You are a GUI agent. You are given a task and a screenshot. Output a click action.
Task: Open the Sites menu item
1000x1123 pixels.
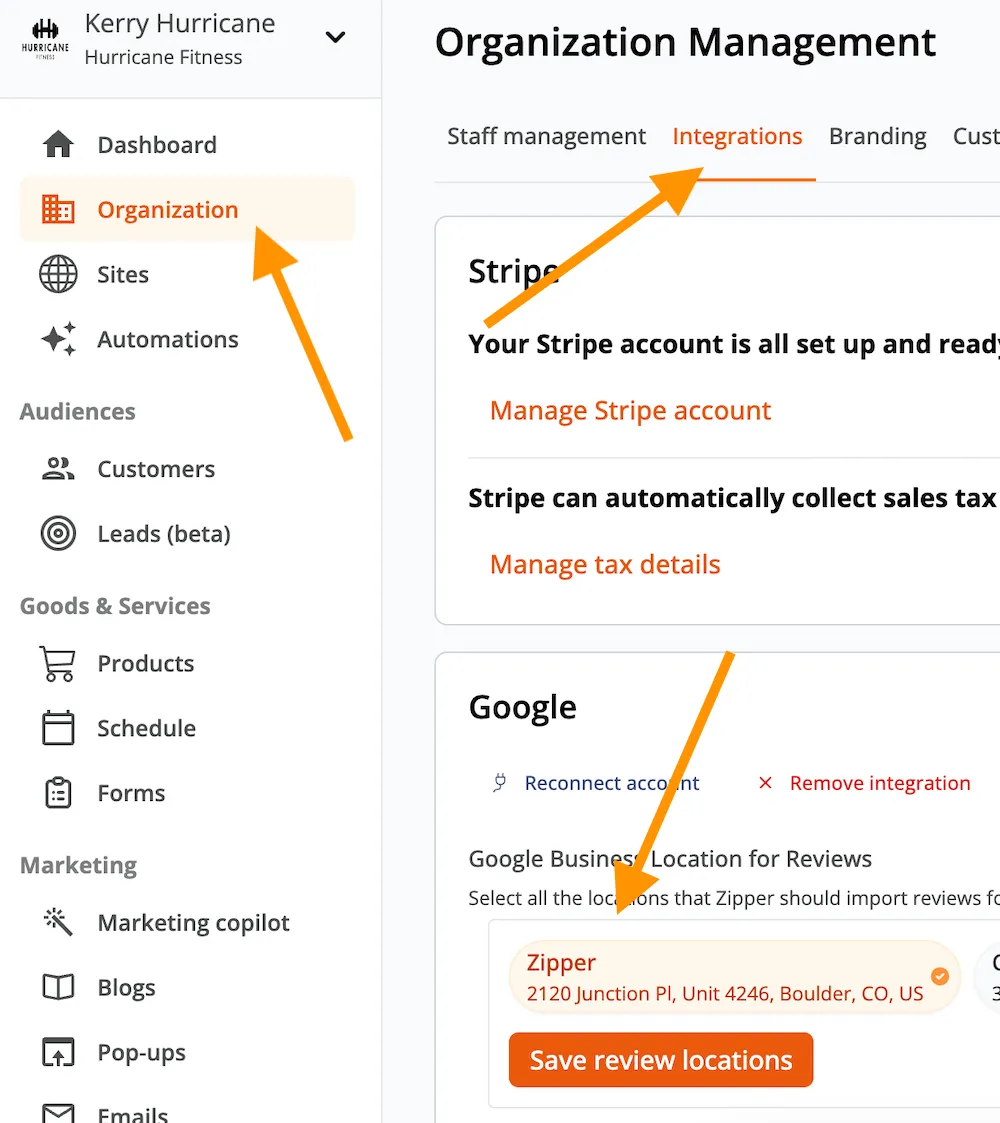(x=123, y=274)
